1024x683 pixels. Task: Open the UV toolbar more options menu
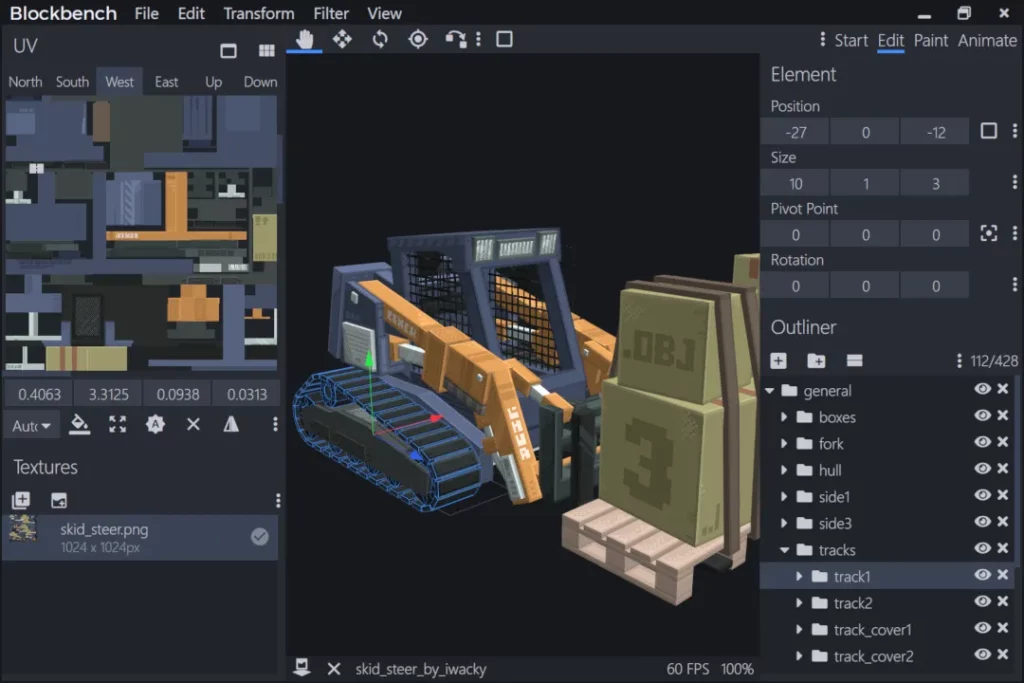click(275, 424)
